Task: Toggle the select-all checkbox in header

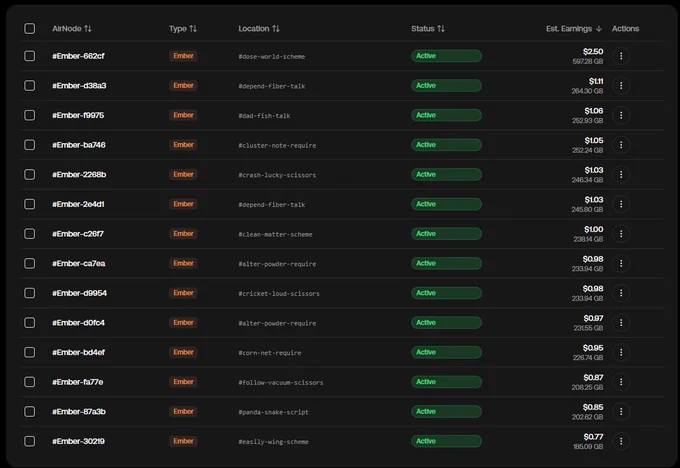Action: click(x=29, y=29)
